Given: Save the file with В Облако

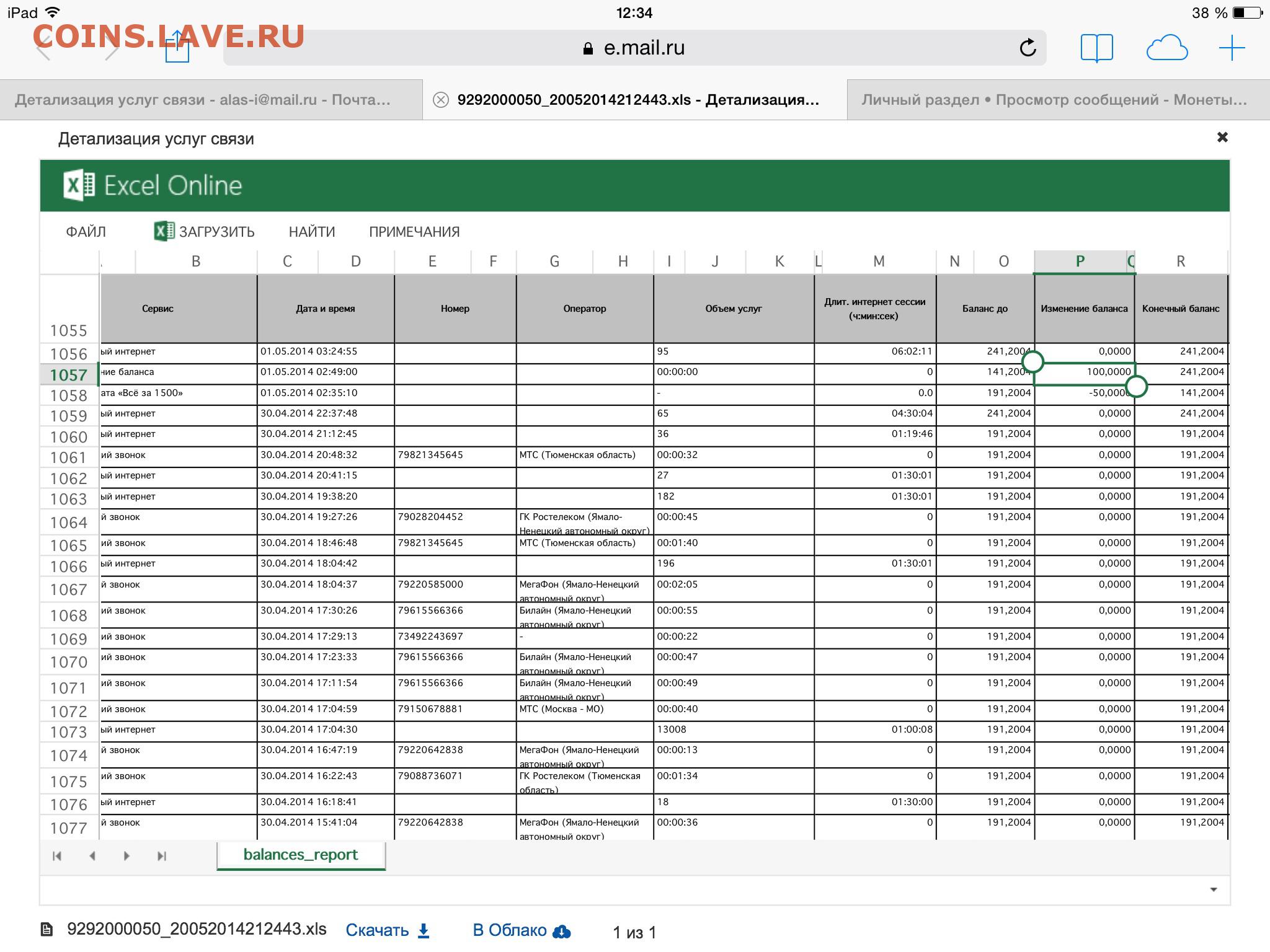Looking at the screenshot, I should point(522,930).
